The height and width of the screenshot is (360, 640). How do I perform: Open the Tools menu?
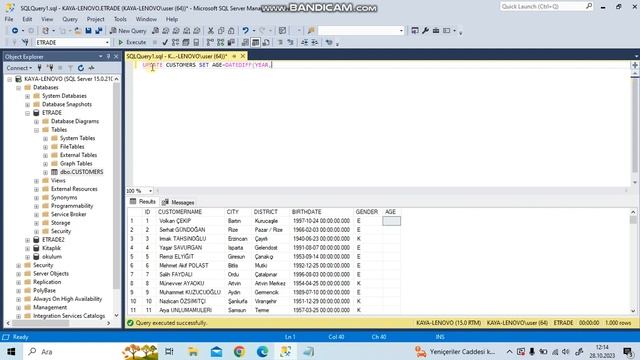tap(120, 19)
